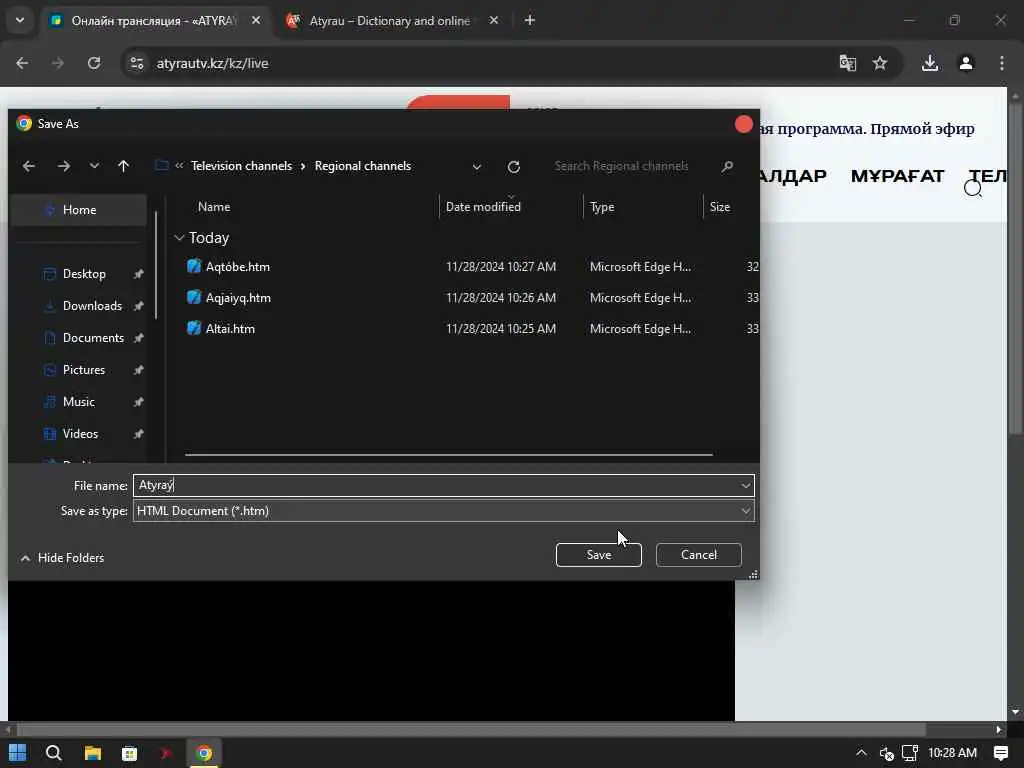The height and width of the screenshot is (768, 1024).
Task: Click the Save button
Action: pyautogui.click(x=598, y=554)
